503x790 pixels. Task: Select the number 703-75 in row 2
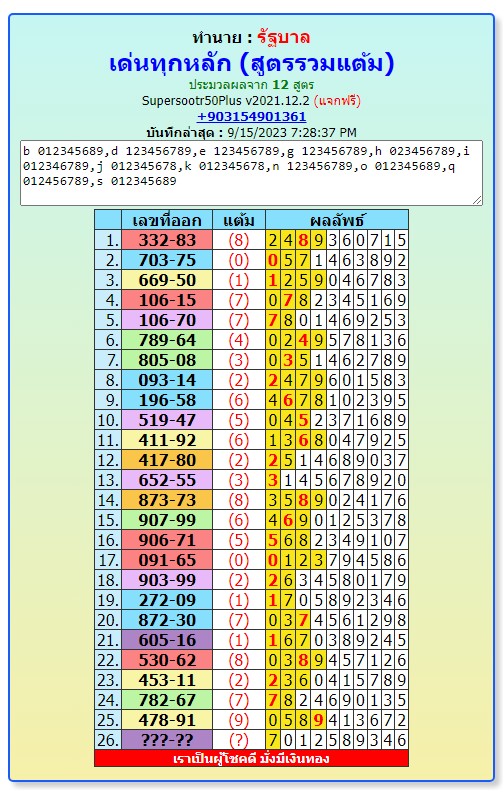coord(167,260)
